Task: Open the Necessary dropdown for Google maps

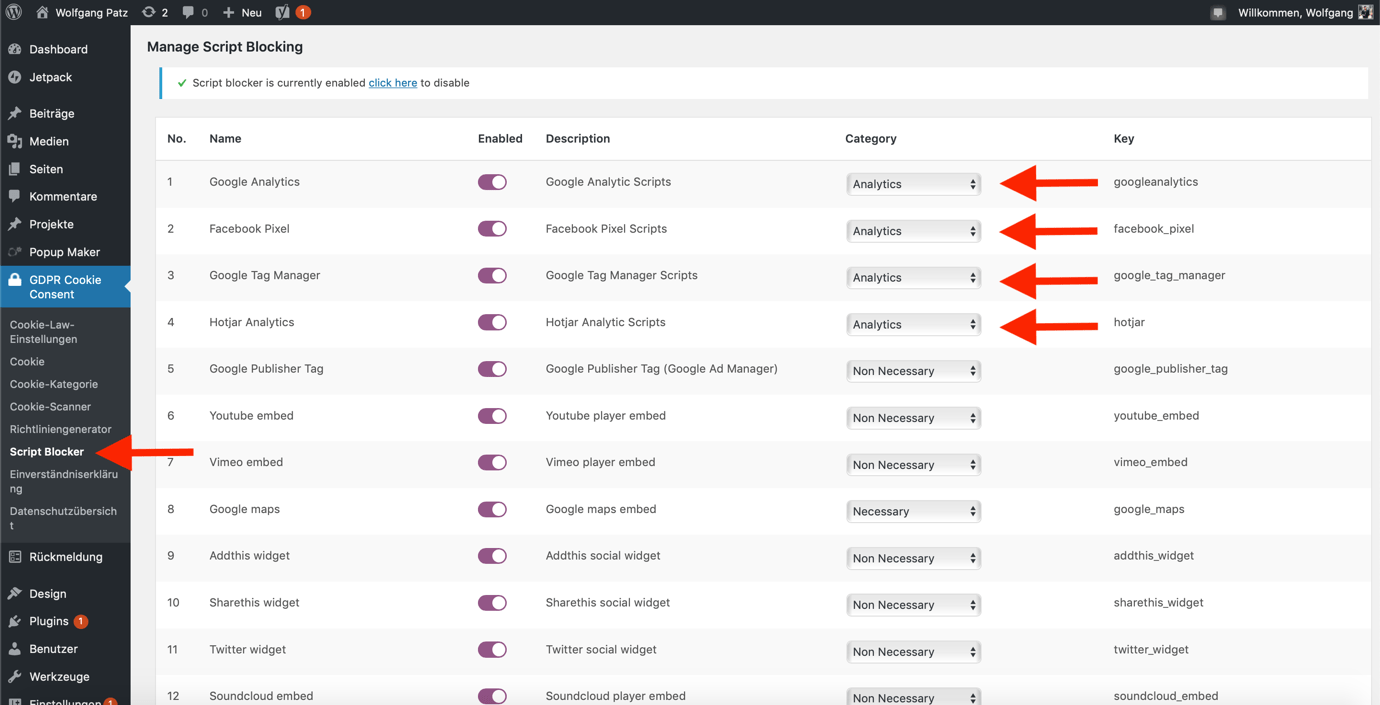Action: 913,511
